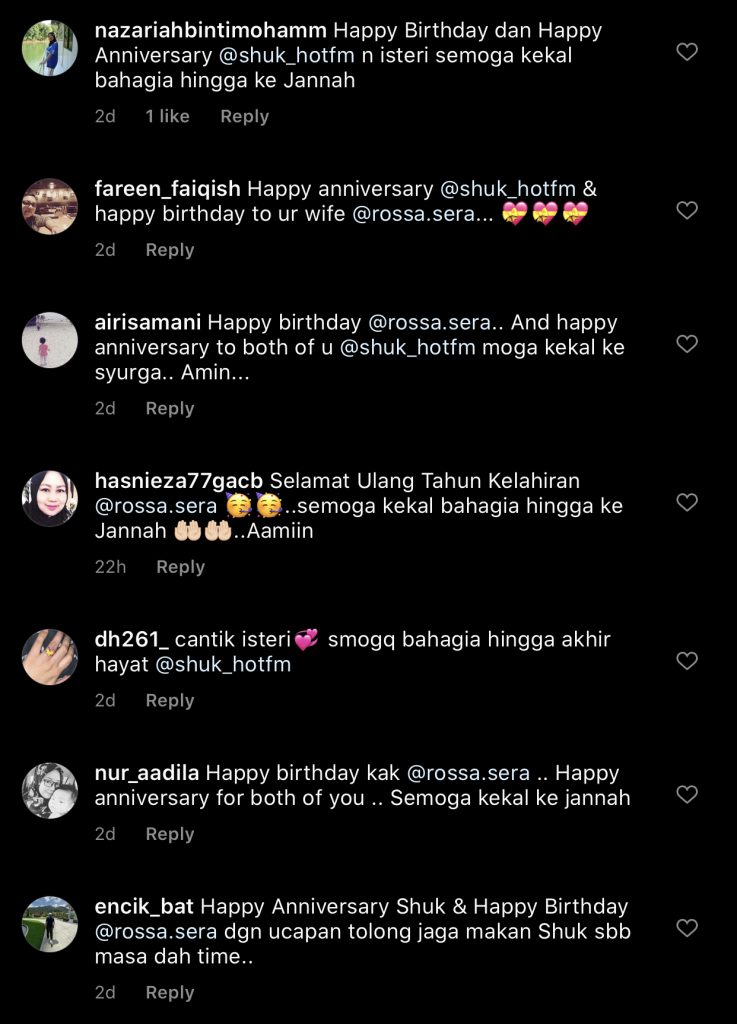View the "1 like" count on the first comment

(167, 116)
